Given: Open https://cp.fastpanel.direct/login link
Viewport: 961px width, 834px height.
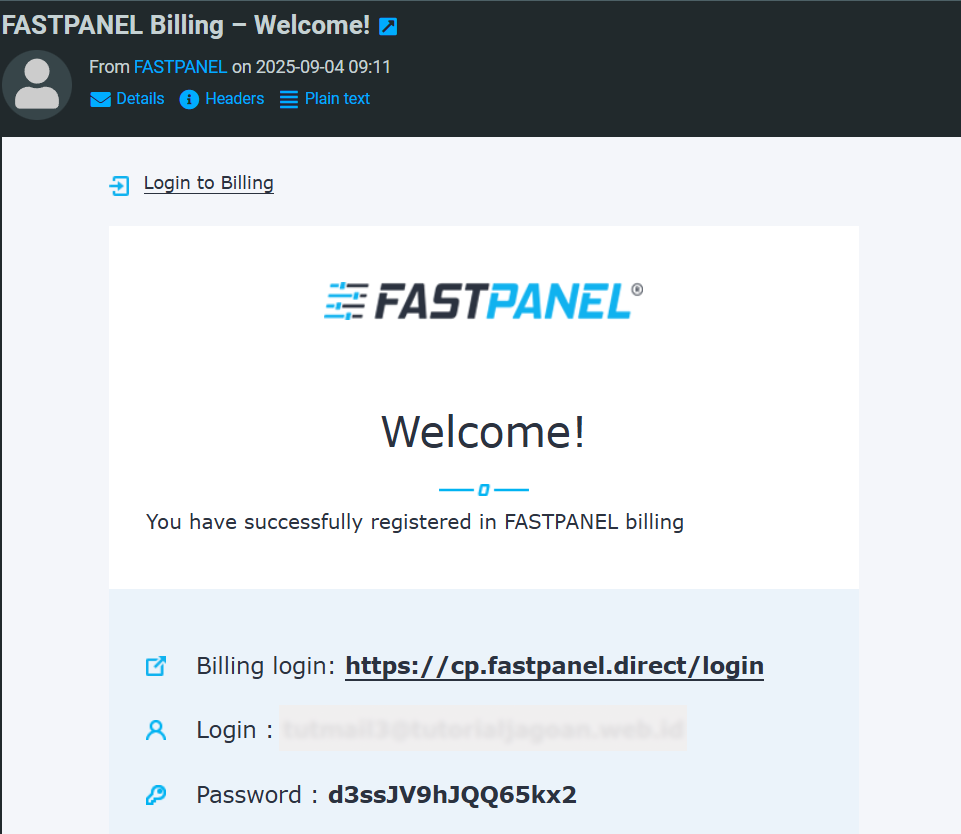Looking at the screenshot, I should [555, 666].
